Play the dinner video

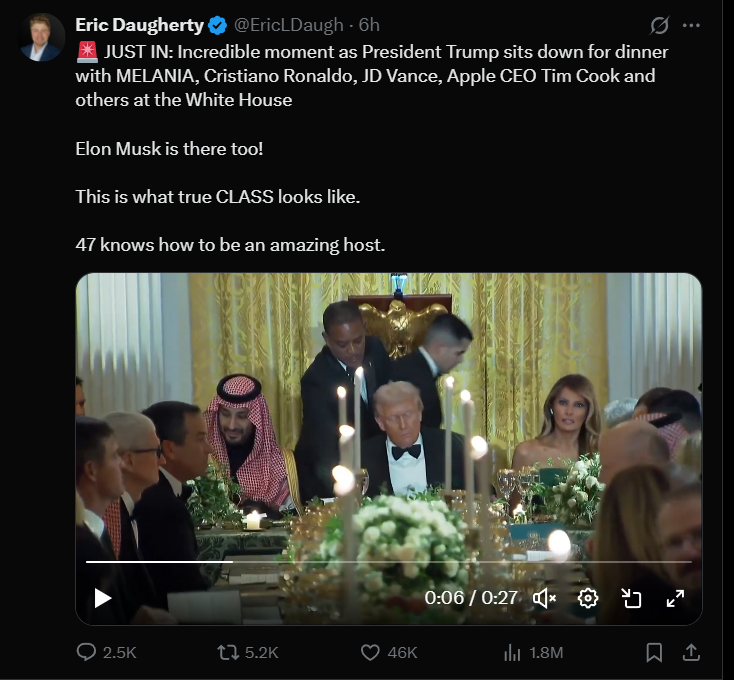(103, 598)
